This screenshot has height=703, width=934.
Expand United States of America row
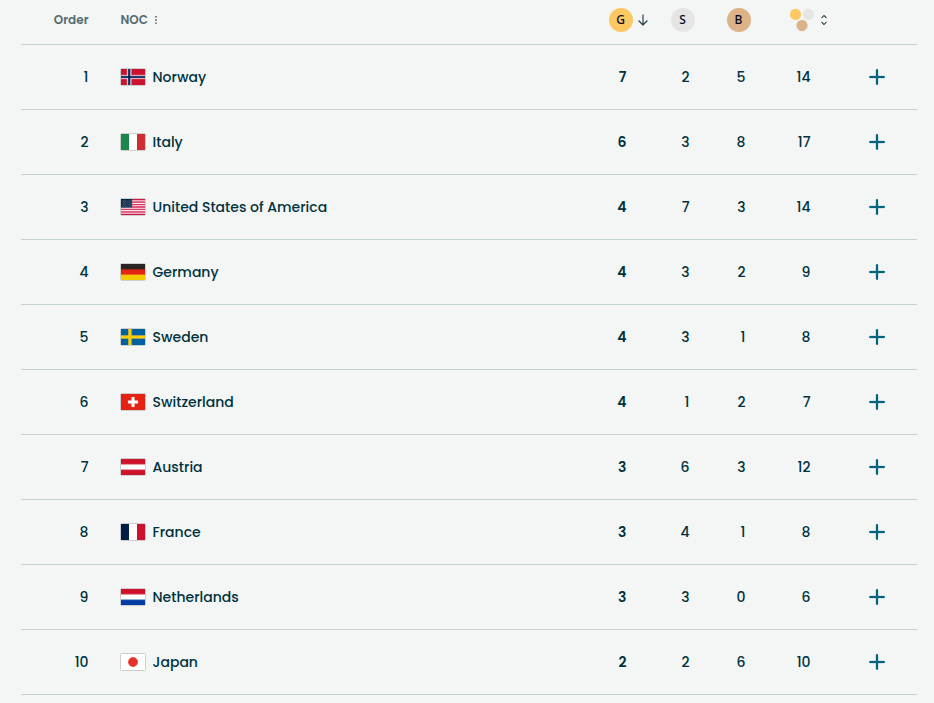877,207
